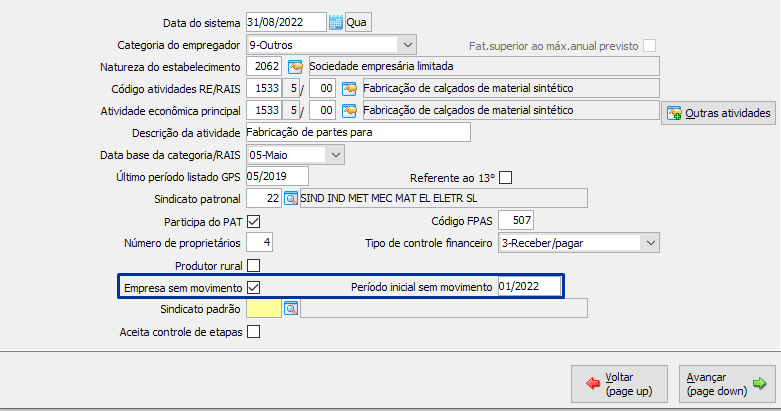This screenshot has height=411, width=781.
Task: Focus the yellow Sindicato padrão code field
Action: click(x=264, y=309)
